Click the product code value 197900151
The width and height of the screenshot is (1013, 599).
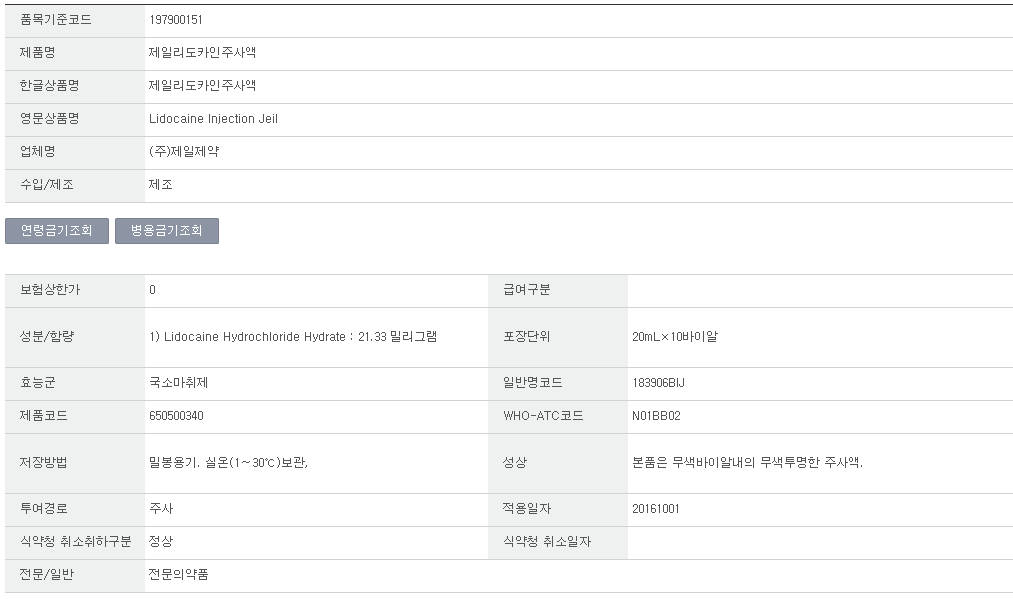tap(176, 20)
